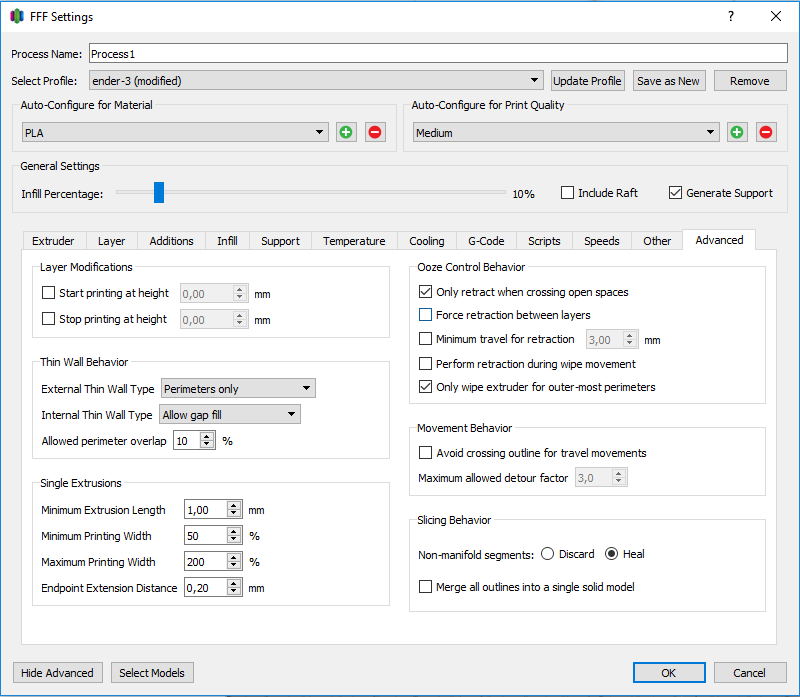Enable Include Raft checkbox
800x697 pixels.
pos(567,193)
